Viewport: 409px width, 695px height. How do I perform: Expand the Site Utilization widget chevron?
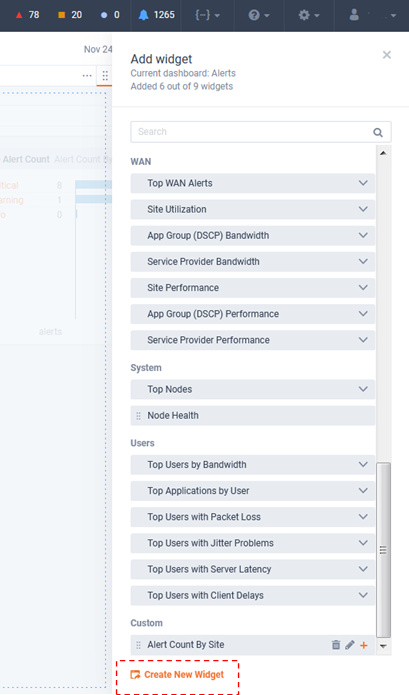coord(363,209)
